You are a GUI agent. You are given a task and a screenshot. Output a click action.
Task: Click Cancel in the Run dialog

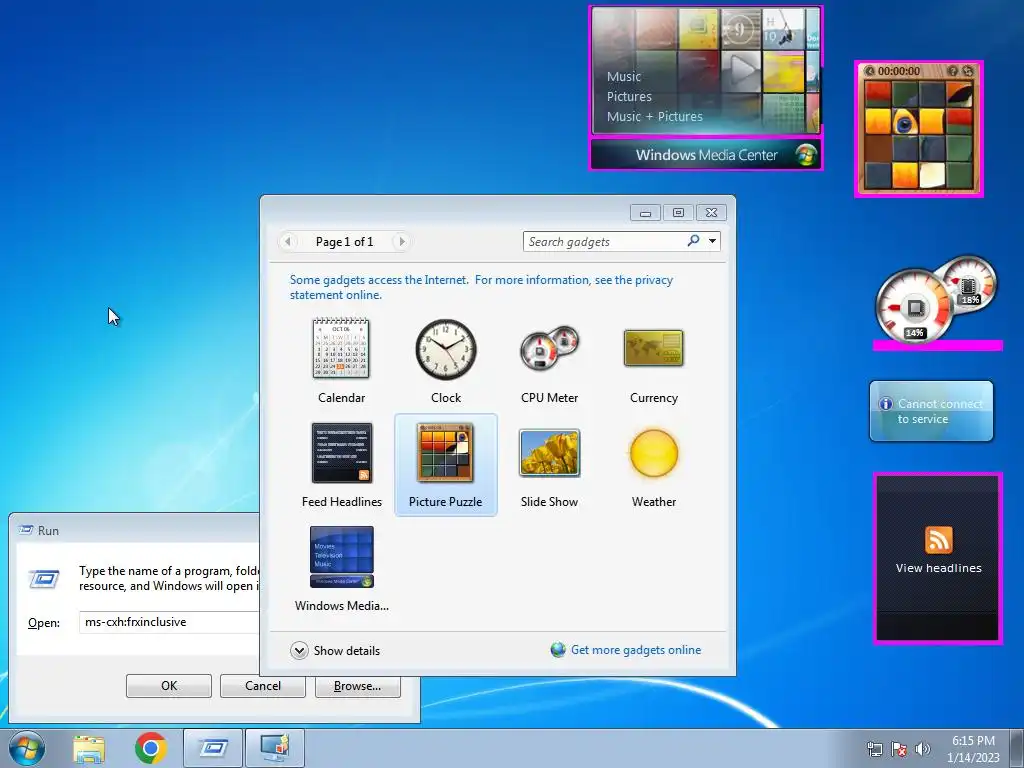[x=263, y=686]
